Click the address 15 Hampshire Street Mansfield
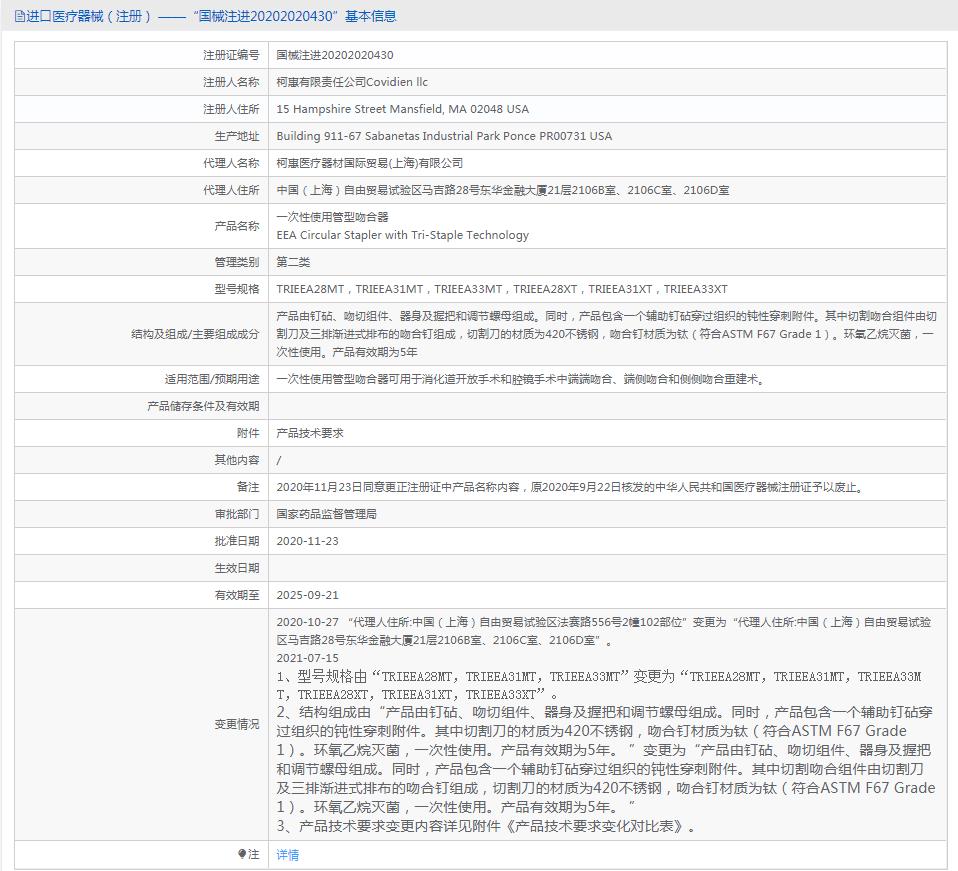This screenshot has width=958, height=871. [403, 109]
